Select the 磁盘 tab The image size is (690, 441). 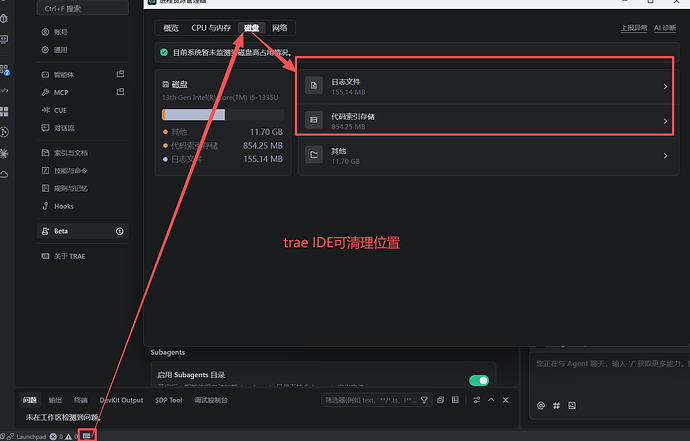(x=252, y=28)
